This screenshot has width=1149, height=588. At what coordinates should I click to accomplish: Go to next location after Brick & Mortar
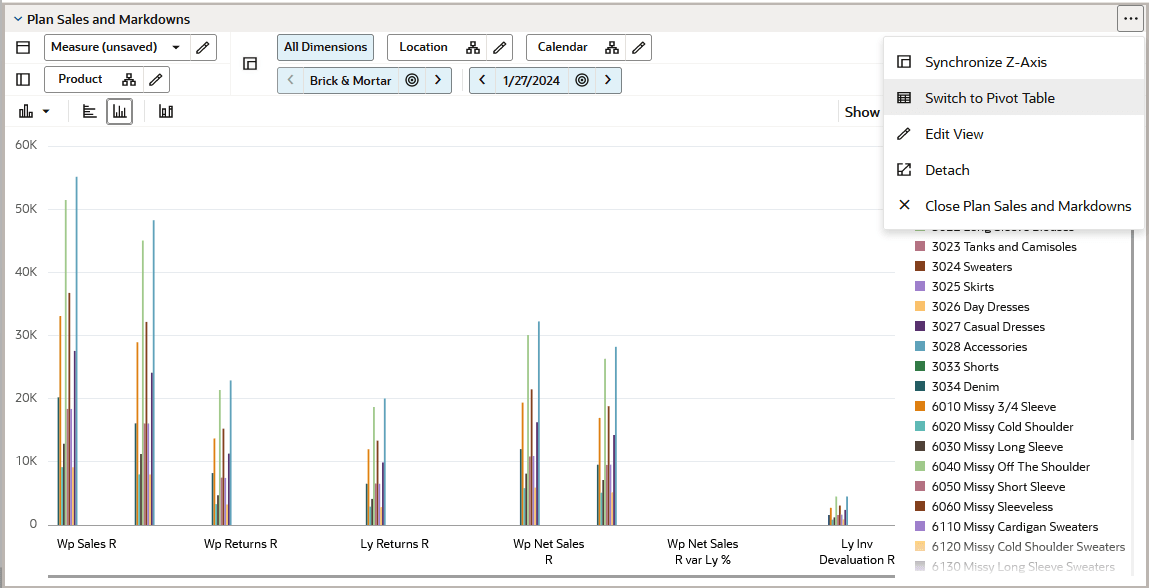(x=437, y=81)
